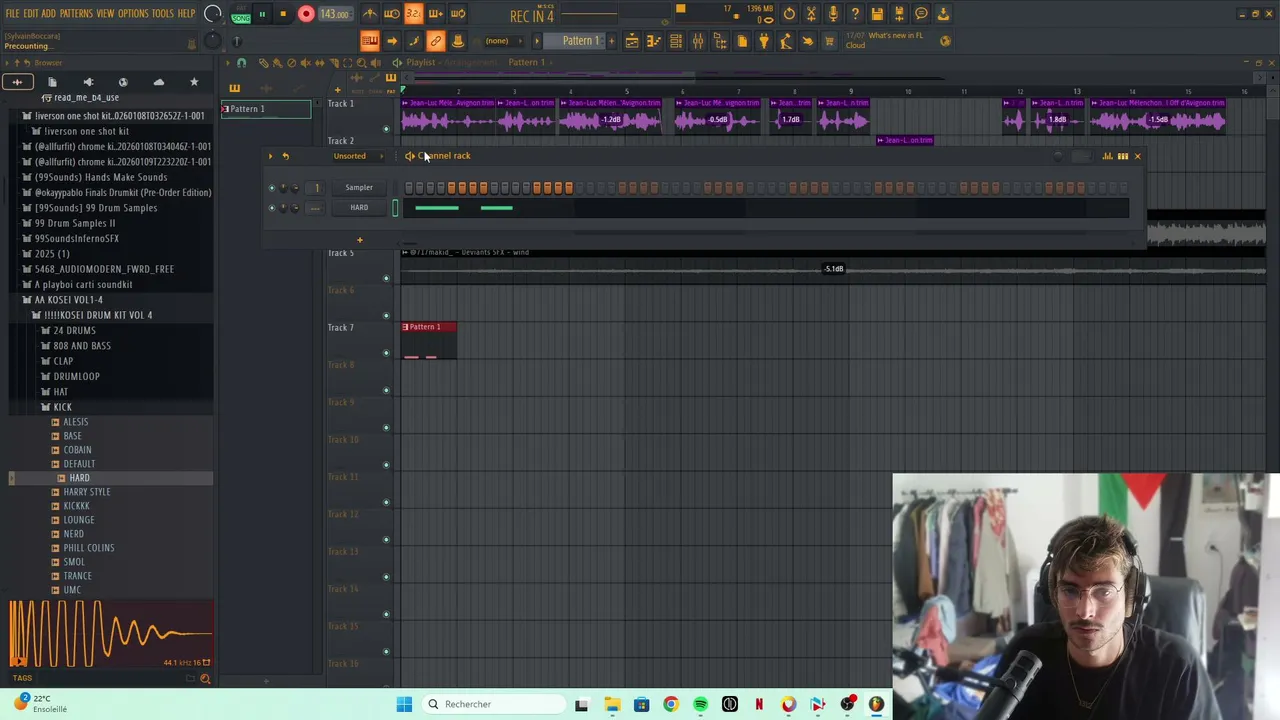Image resolution: width=1280 pixels, height=720 pixels.
Task: Open the audio editor scissors icon
Action: [811, 14]
